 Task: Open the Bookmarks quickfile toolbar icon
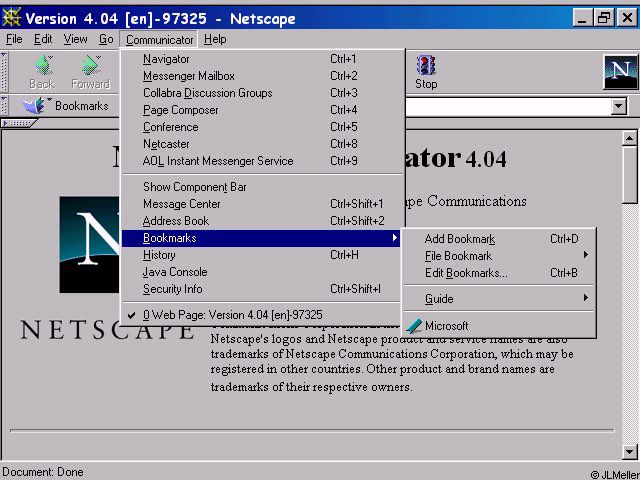coord(34,106)
